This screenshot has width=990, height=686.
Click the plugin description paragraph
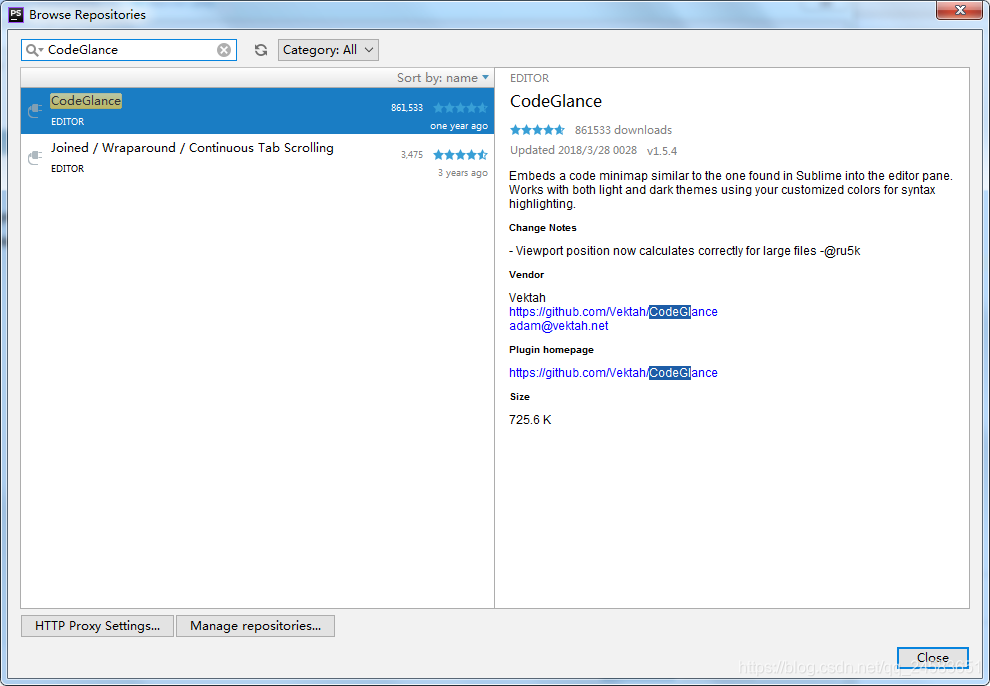[x=731, y=190]
